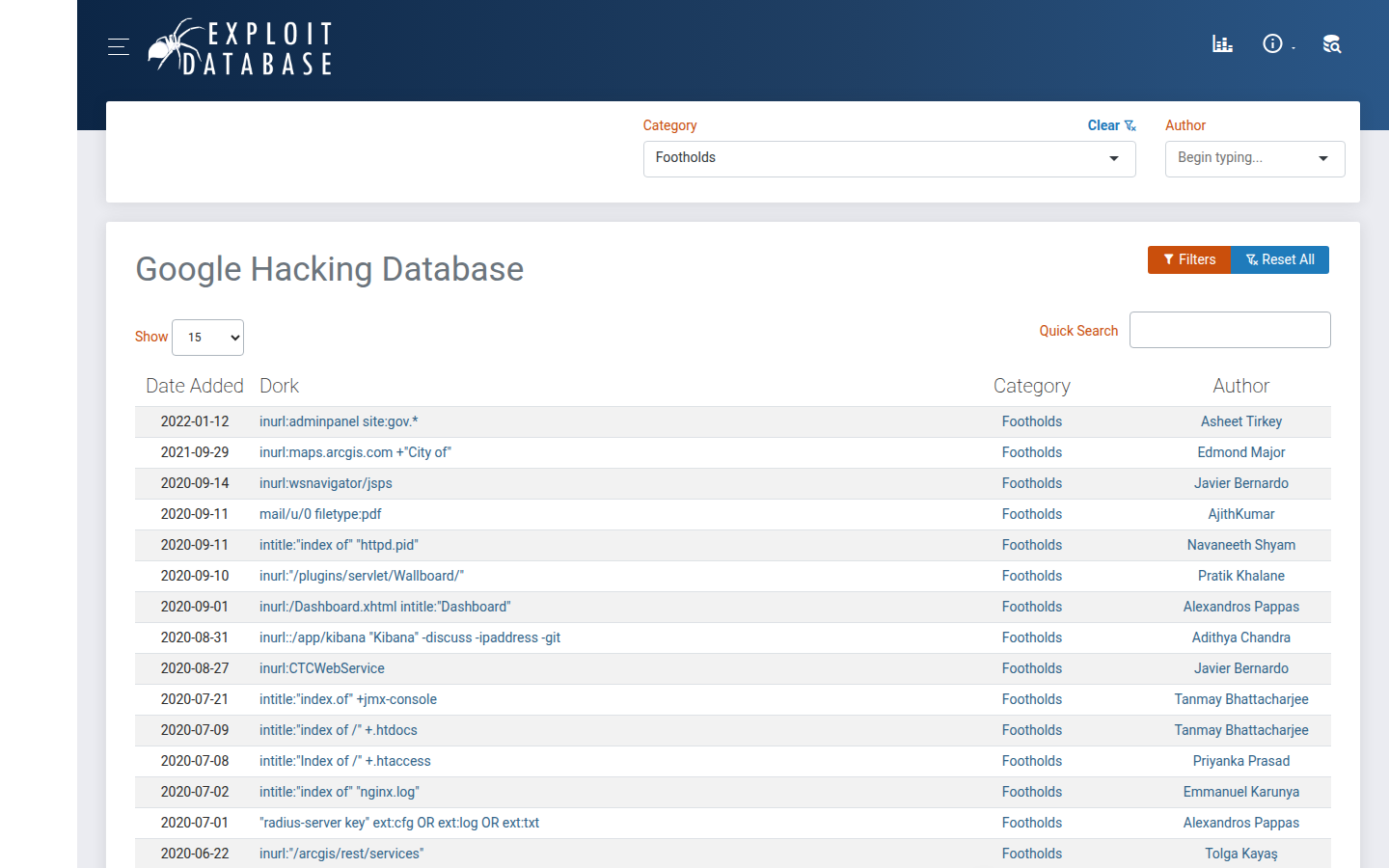The image size is (1389, 868).
Task: Click Footholds category in the 2022-01-12 row
Action: 1032,421
